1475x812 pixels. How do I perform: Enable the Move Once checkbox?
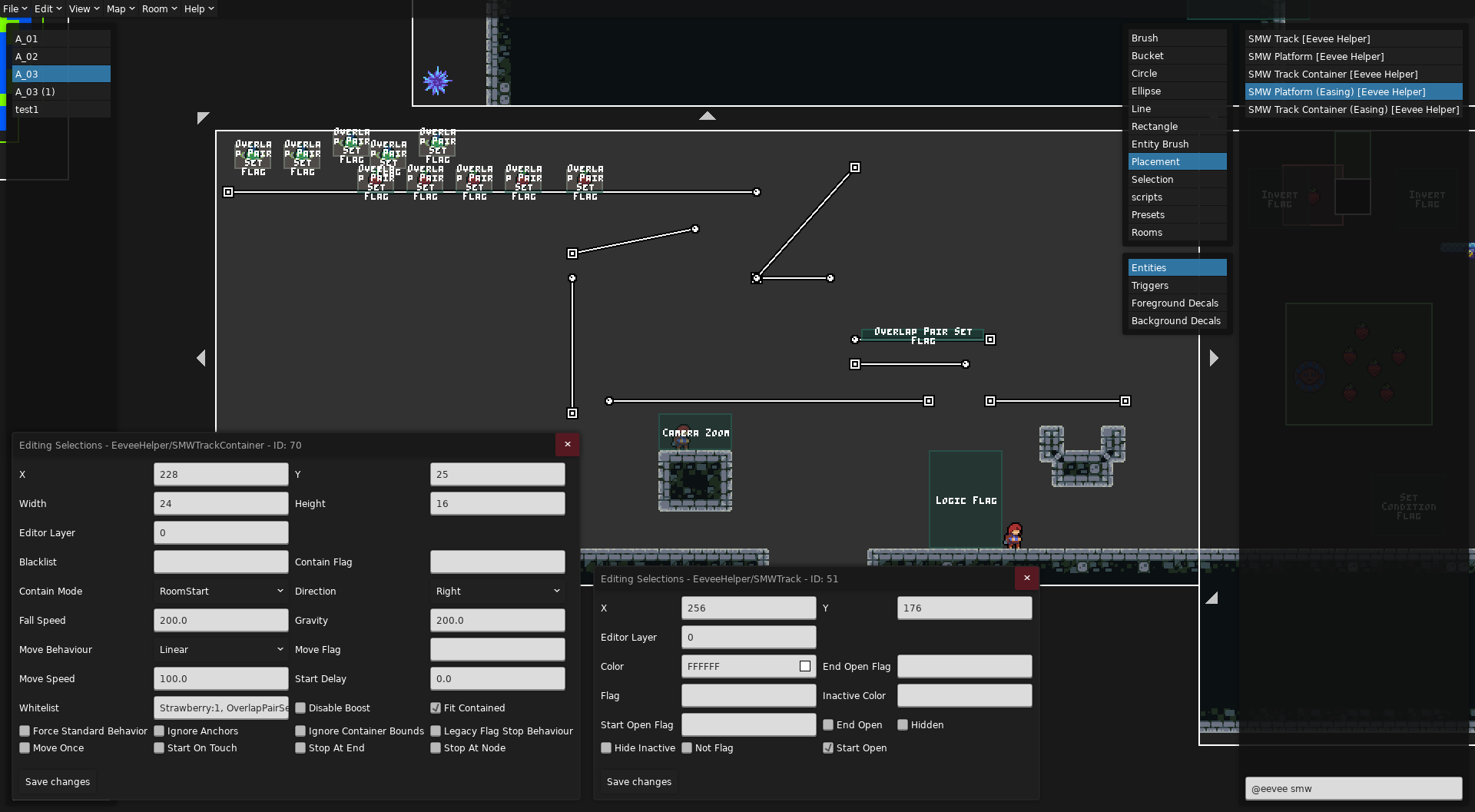(x=25, y=748)
